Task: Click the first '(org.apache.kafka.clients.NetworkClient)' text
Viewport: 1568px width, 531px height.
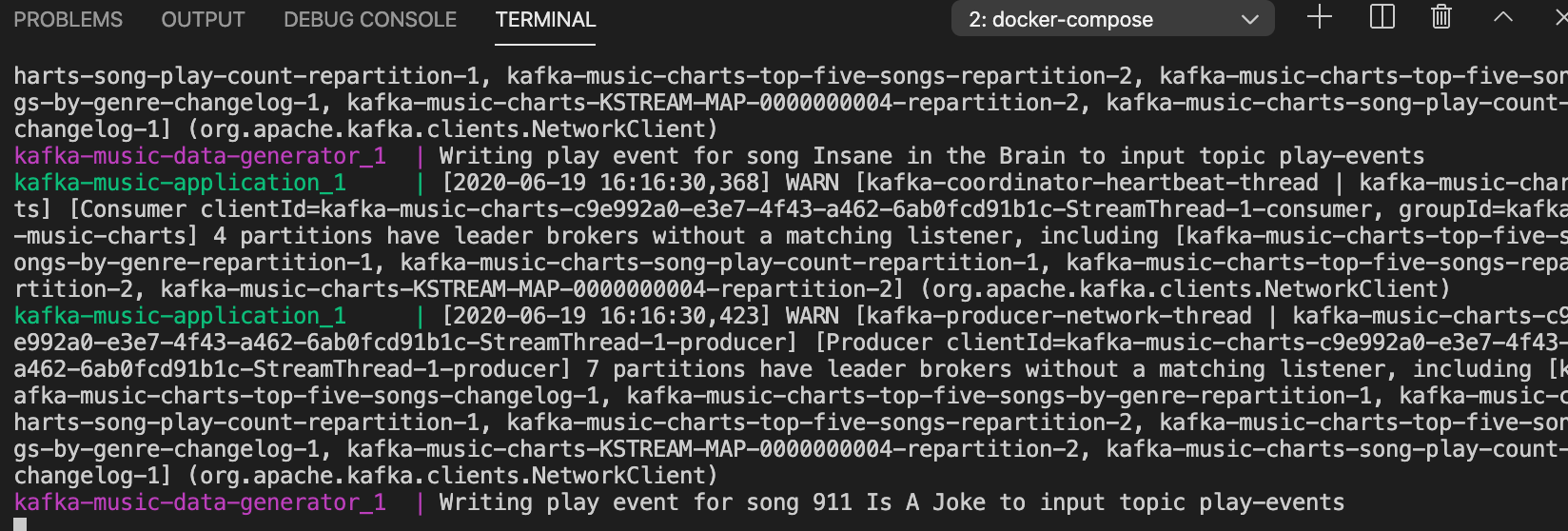Action: point(452,129)
